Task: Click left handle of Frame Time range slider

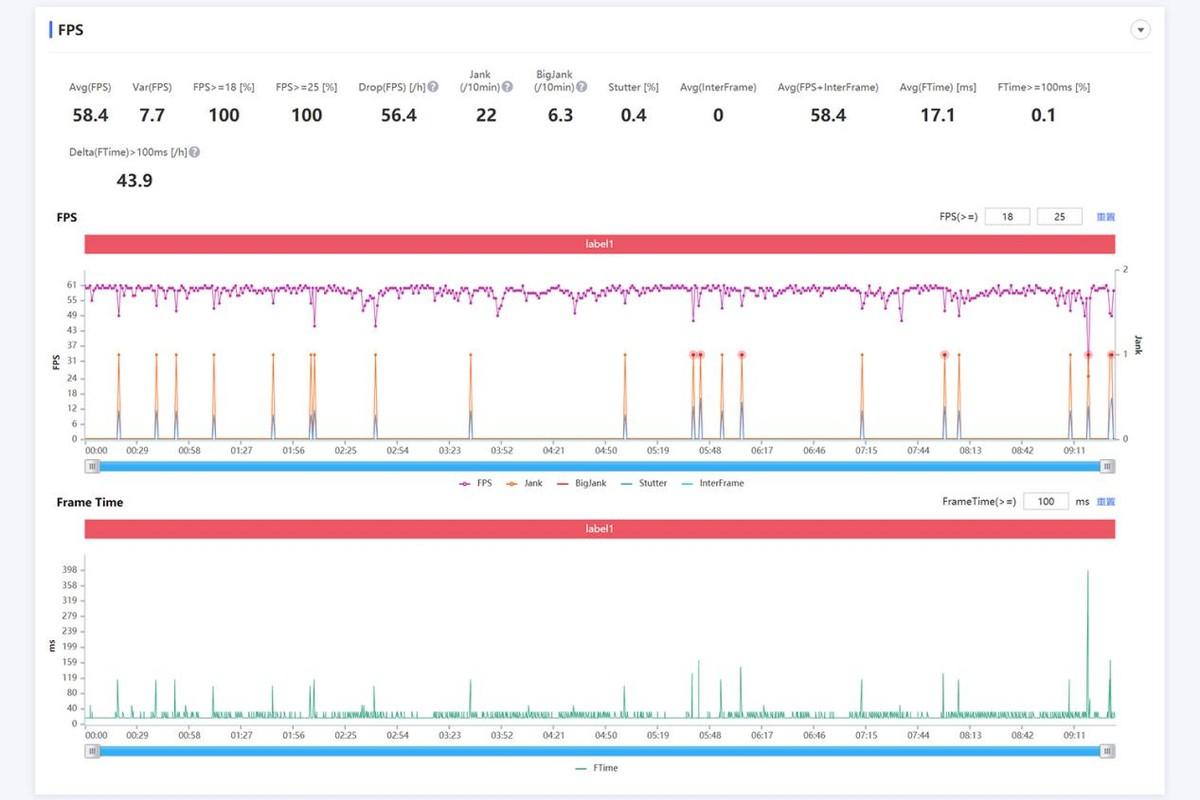Action: pos(91,751)
